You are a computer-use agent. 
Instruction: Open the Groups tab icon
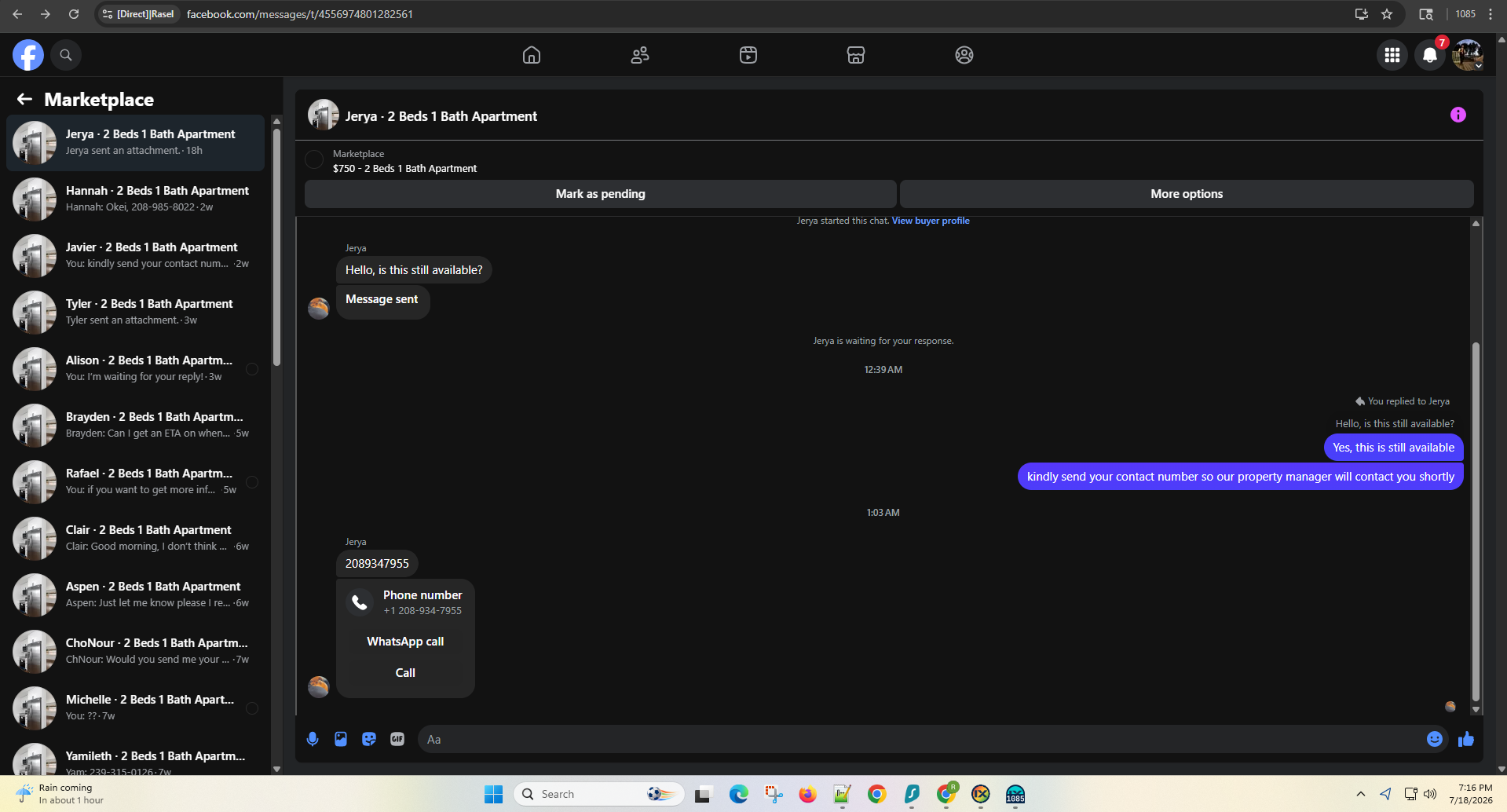[x=964, y=55]
